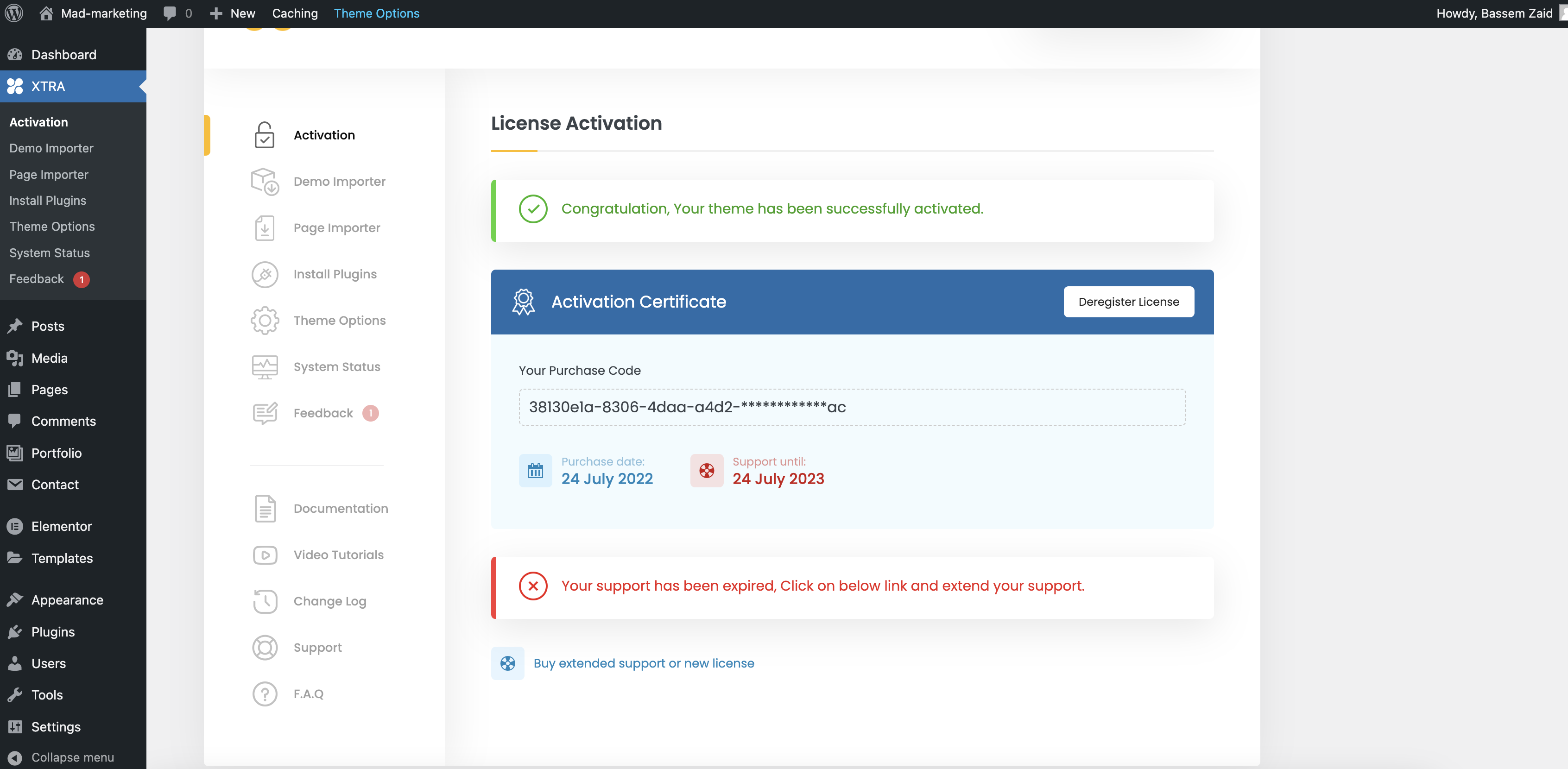Open Theme Options in admin bar
The image size is (1568, 769).
pos(376,13)
